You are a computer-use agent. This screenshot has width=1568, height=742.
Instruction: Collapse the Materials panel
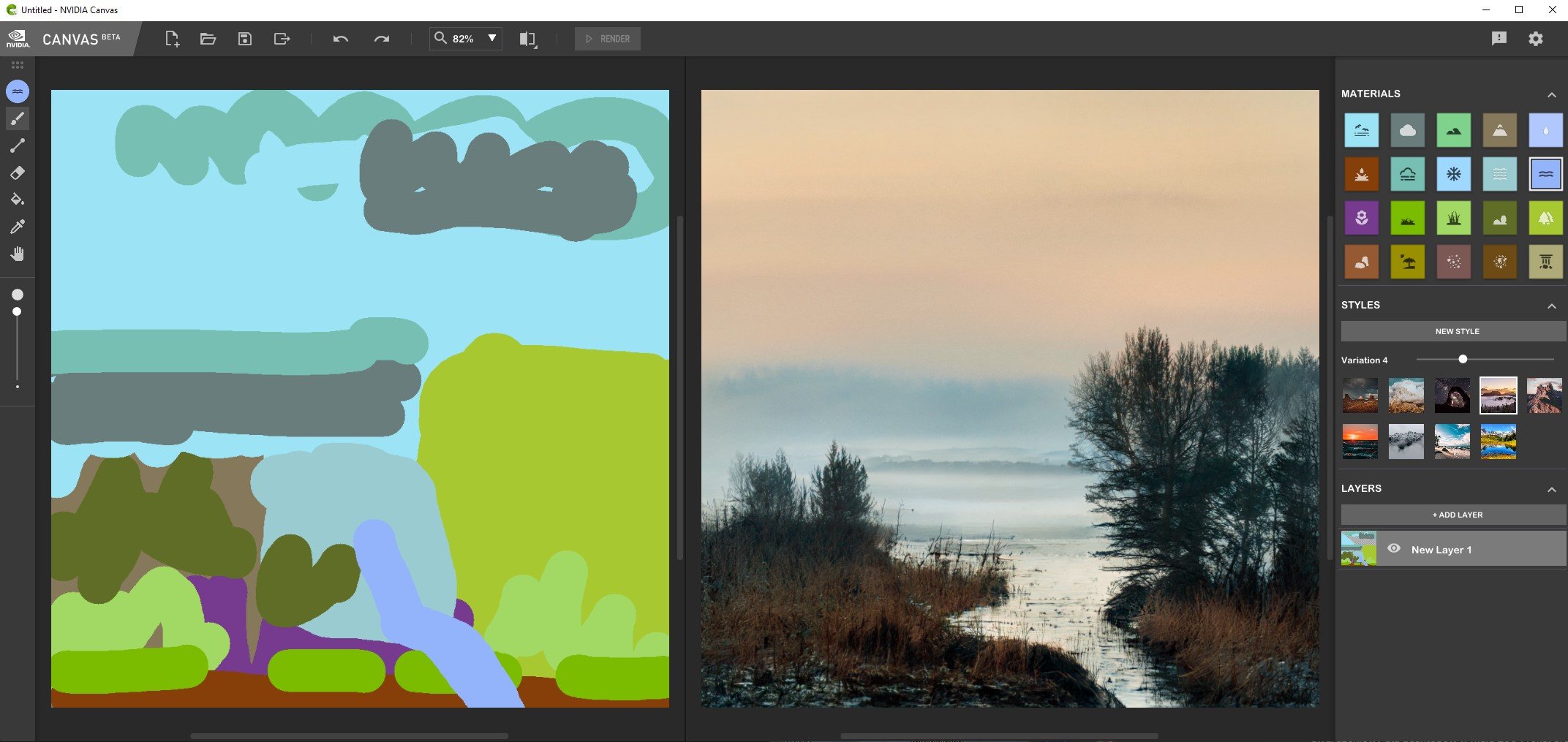pyautogui.click(x=1552, y=94)
